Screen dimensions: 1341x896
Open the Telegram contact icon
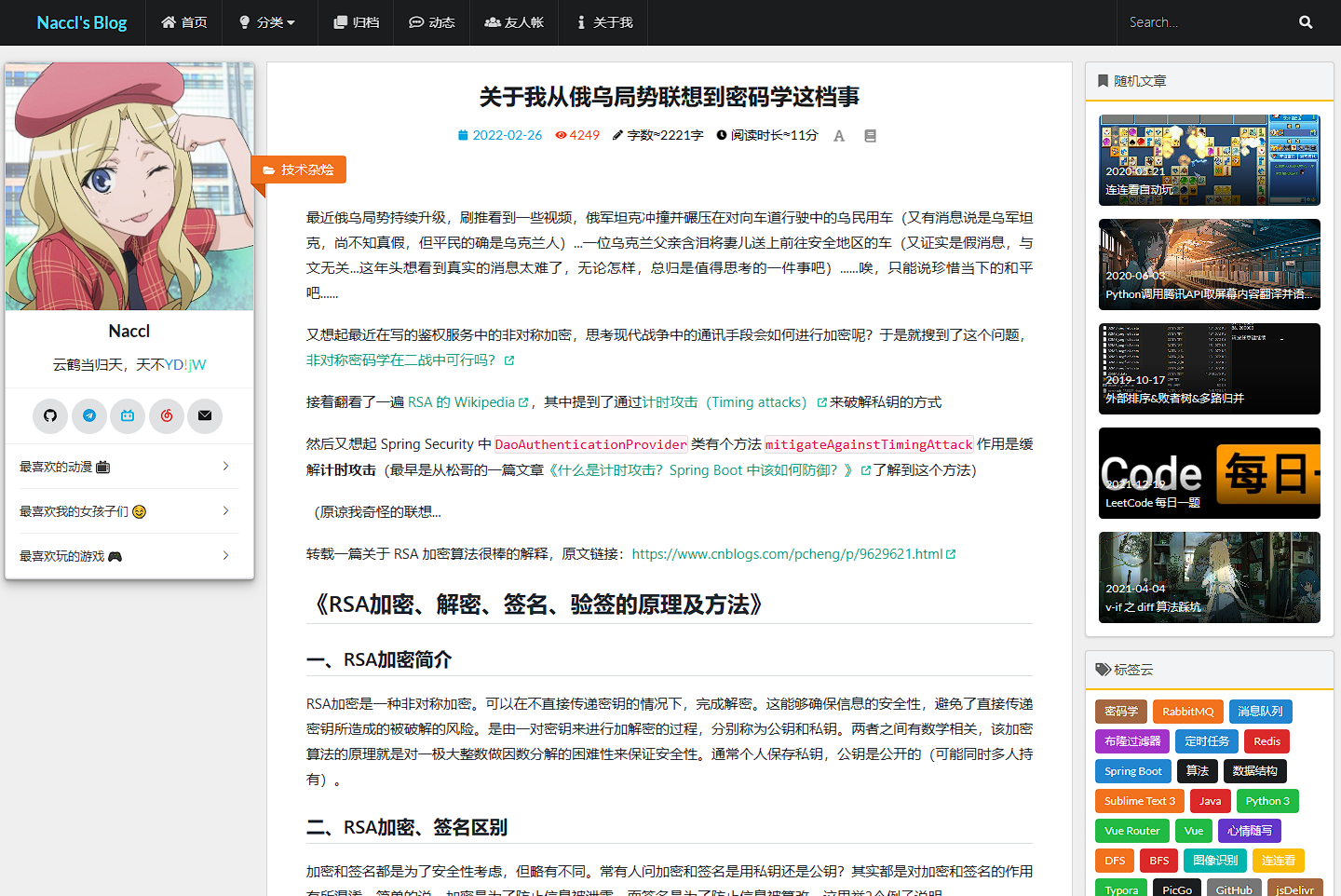pyautogui.click(x=89, y=415)
